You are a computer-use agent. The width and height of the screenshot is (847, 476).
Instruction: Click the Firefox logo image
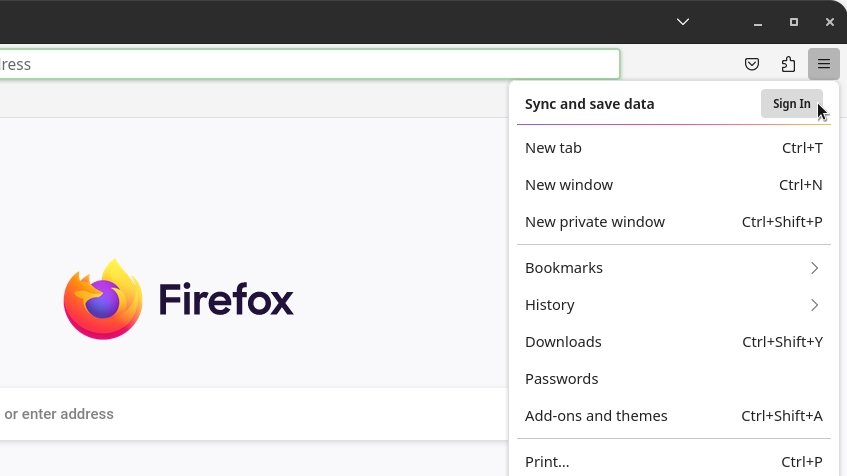tap(103, 299)
